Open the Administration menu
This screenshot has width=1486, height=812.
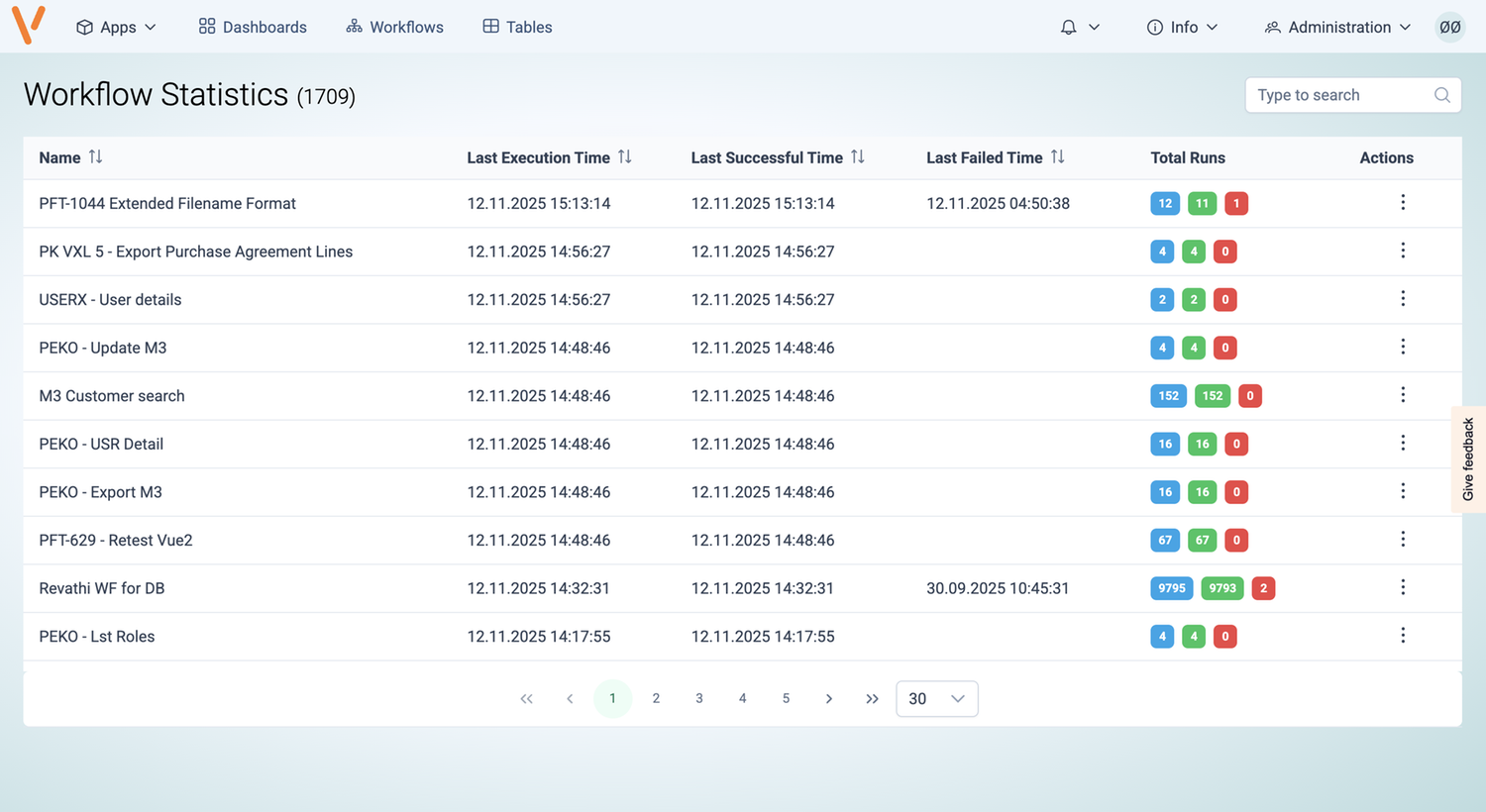[x=1337, y=27]
